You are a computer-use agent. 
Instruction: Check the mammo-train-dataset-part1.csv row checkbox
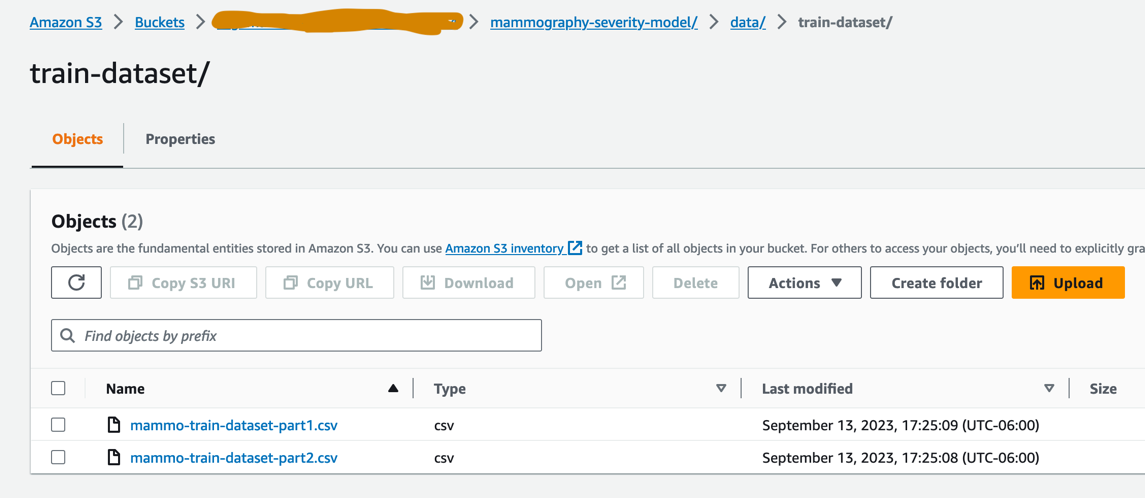click(59, 425)
